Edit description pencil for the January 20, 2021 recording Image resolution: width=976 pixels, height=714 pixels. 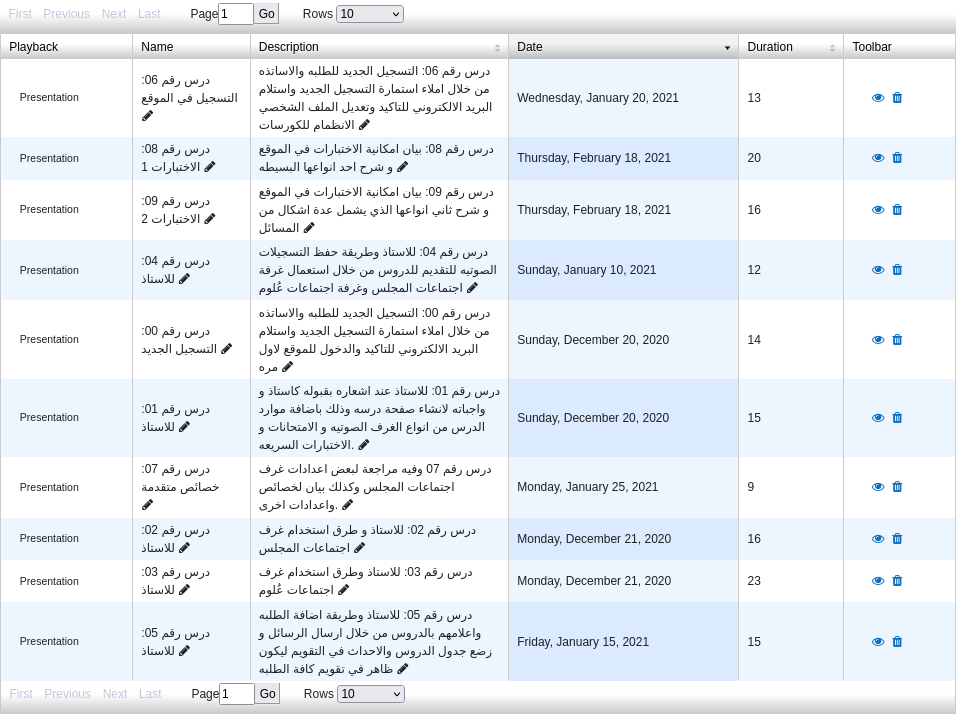(x=364, y=125)
